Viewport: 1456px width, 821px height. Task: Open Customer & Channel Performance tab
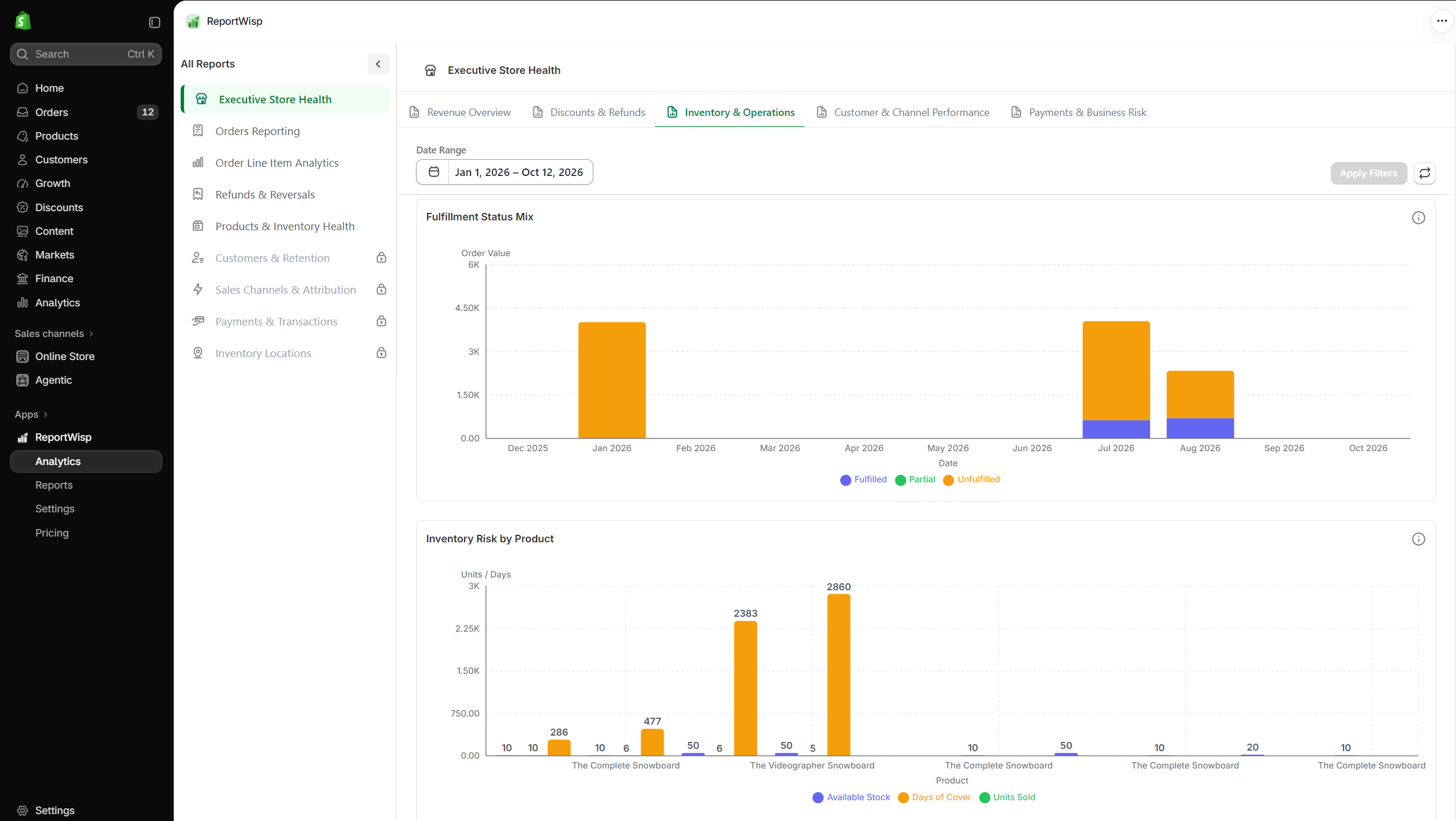(903, 113)
